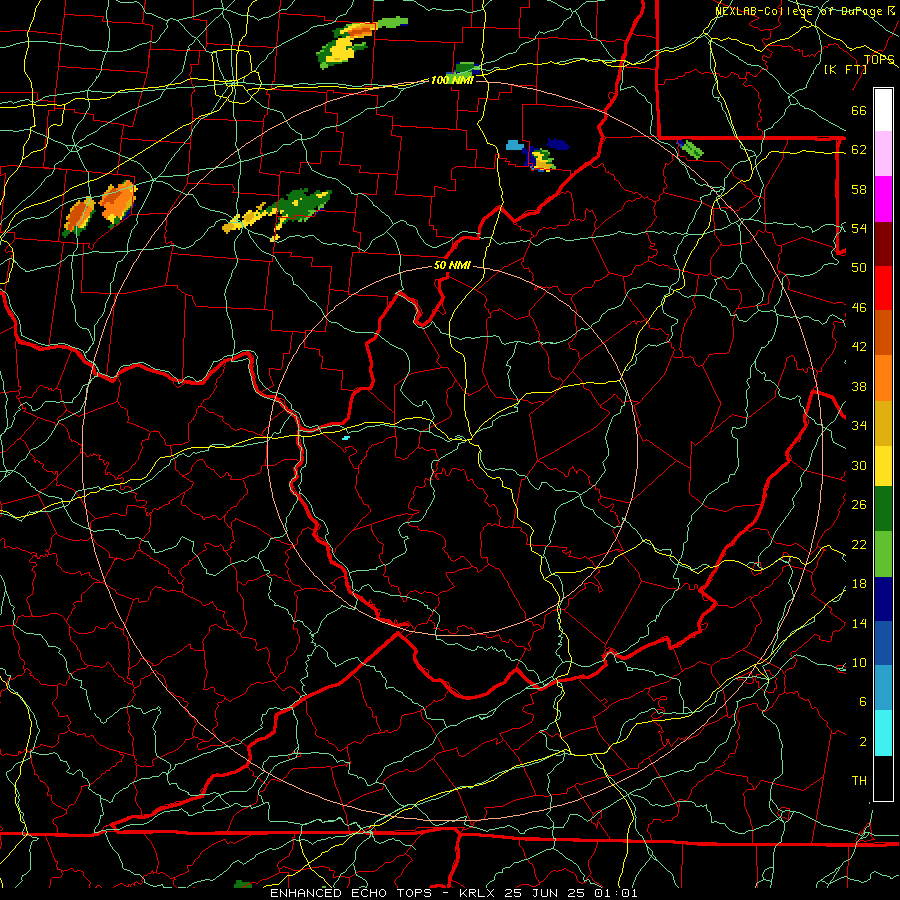900x900 pixels.
Task: Click the 62 legend value
Action: pos(859,150)
